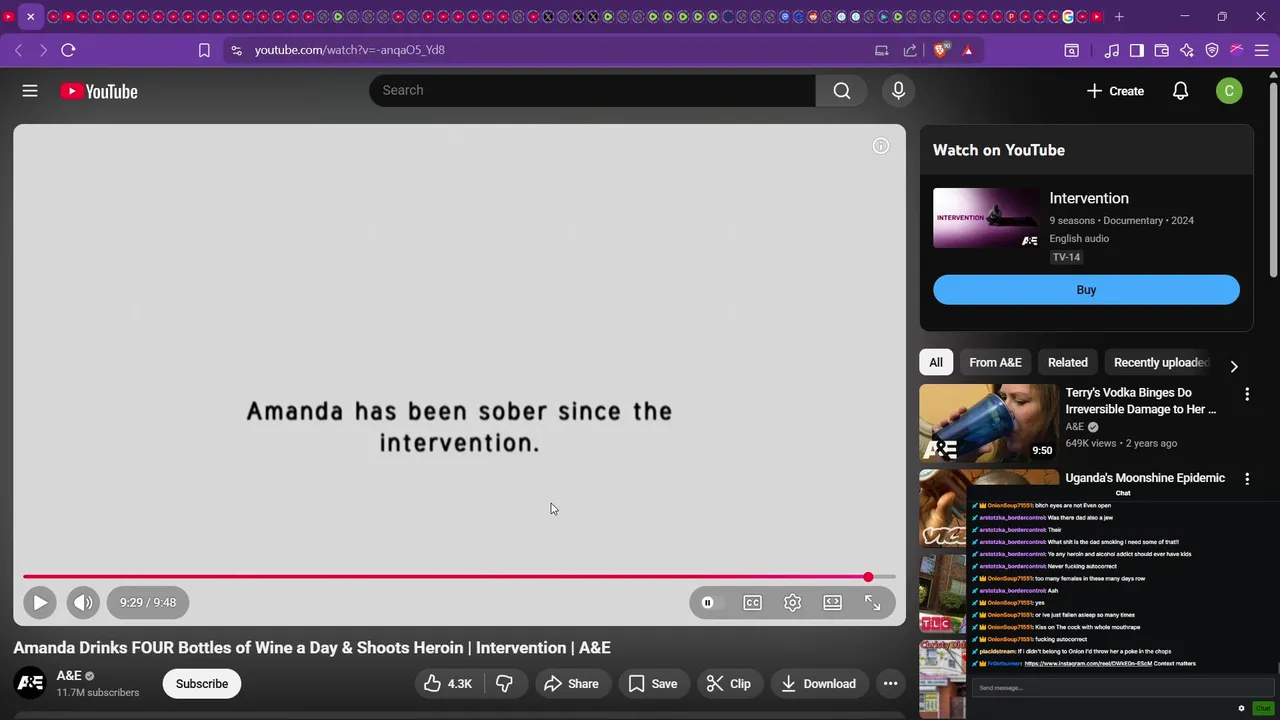Open the account avatar menu

1229,91
